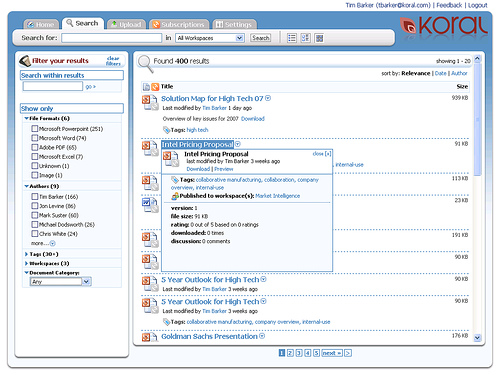The width and height of the screenshot is (500, 375).
Task: Check the Microsoft Excel (7) filter
Action: 35,156
